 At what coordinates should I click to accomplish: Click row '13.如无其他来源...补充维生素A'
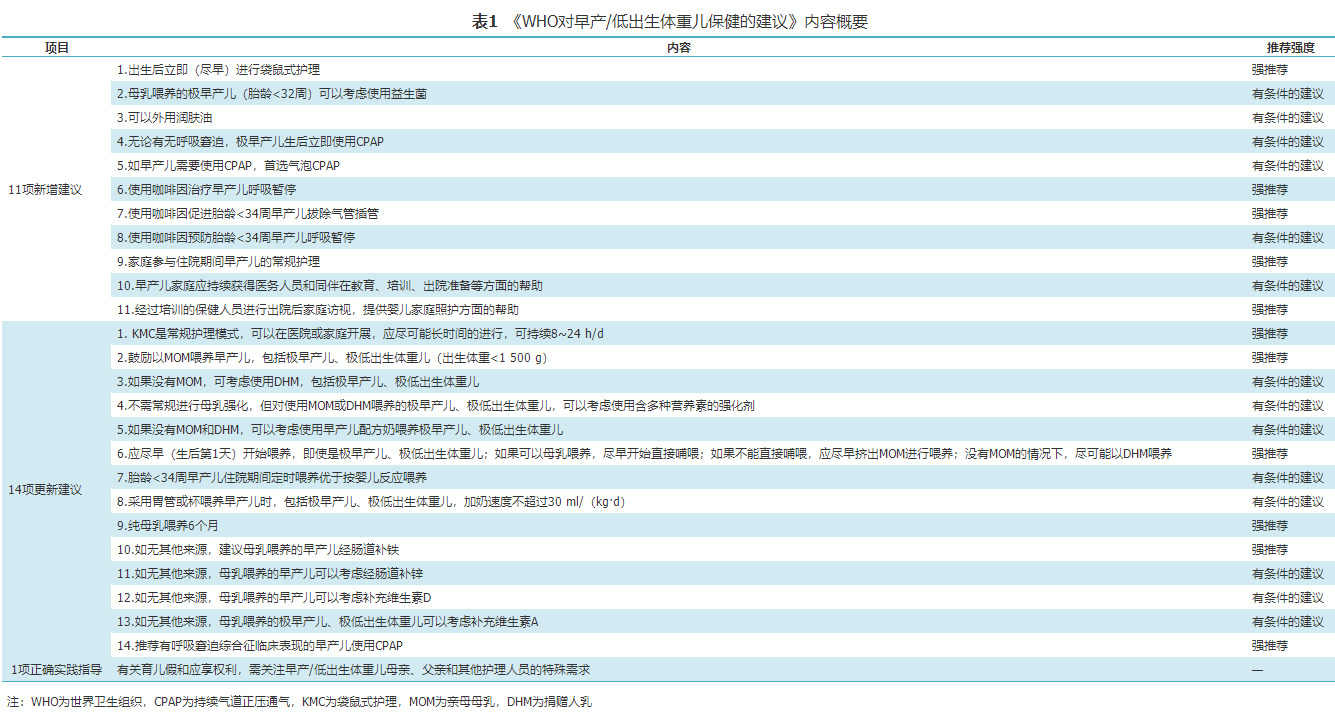328,622
